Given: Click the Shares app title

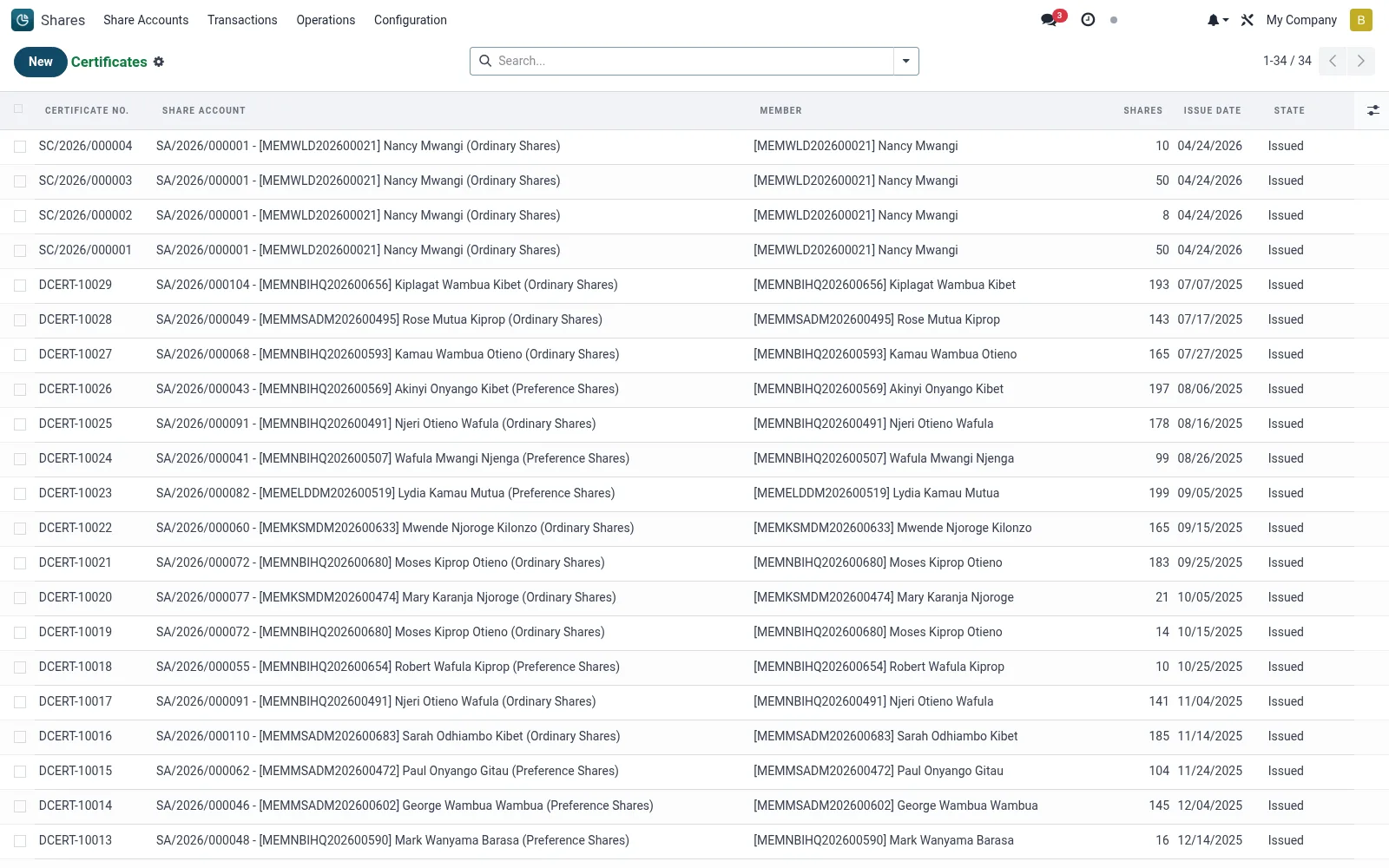Looking at the screenshot, I should click(63, 20).
